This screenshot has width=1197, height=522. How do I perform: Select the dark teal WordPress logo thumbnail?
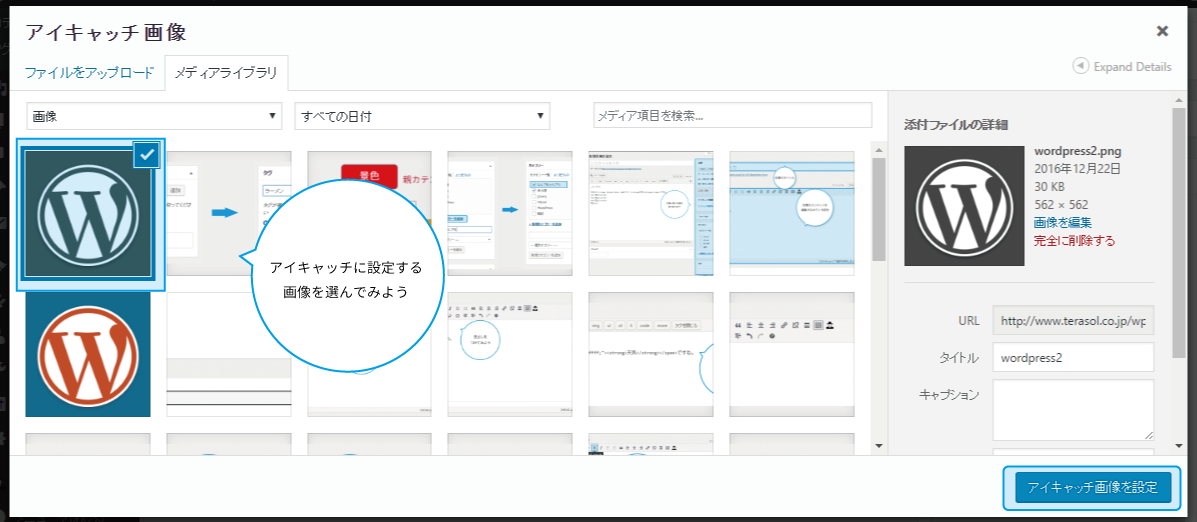89,213
